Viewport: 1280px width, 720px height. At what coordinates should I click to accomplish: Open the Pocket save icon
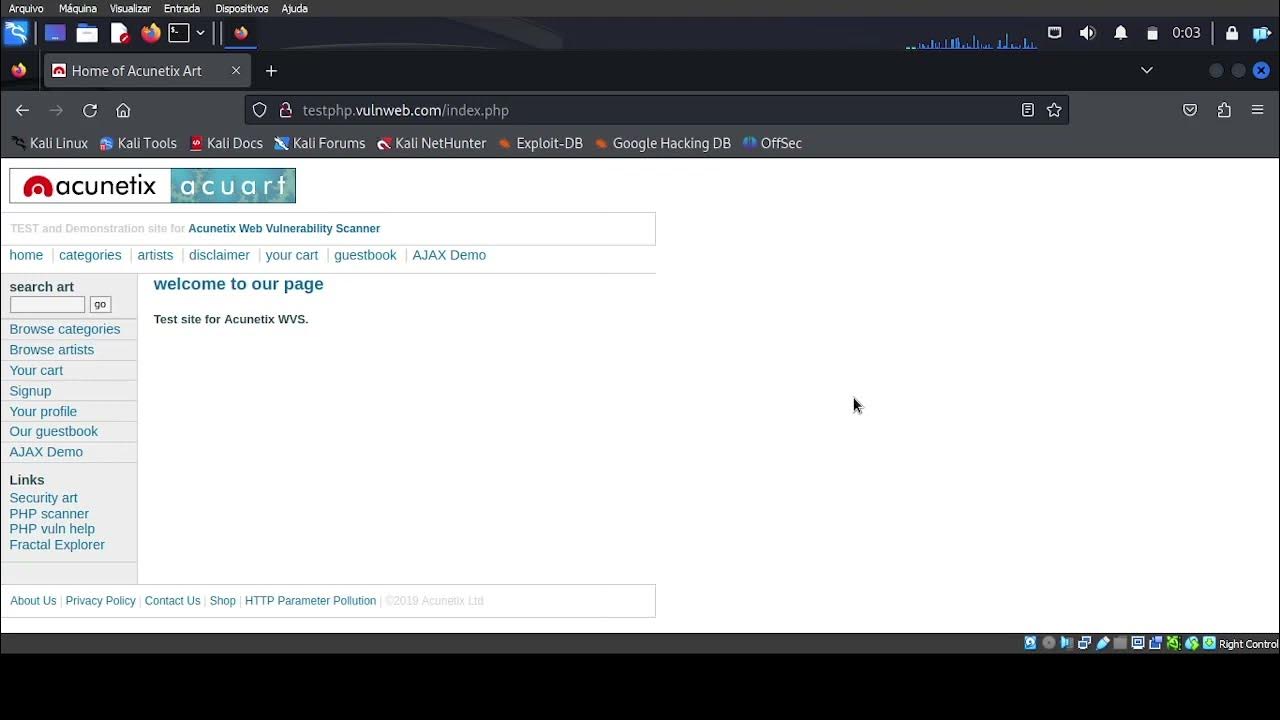(1190, 110)
